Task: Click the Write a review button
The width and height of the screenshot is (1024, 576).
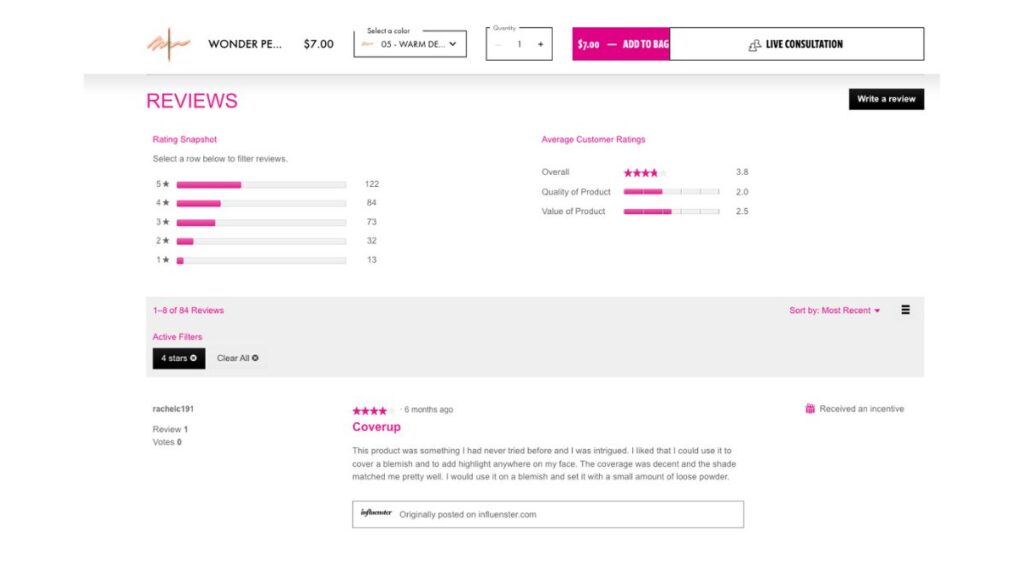Action: click(x=885, y=99)
